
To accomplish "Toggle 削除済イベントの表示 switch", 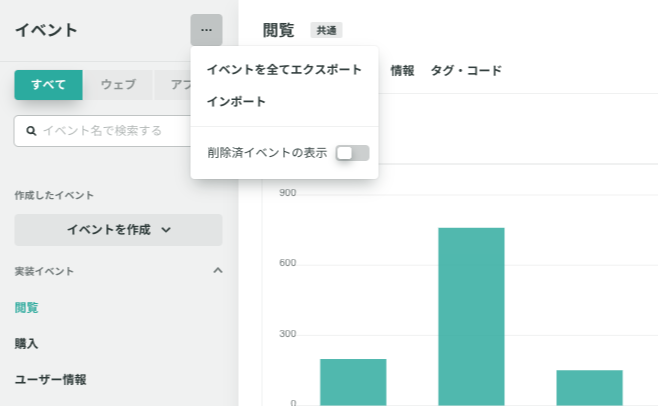I will 352,153.
